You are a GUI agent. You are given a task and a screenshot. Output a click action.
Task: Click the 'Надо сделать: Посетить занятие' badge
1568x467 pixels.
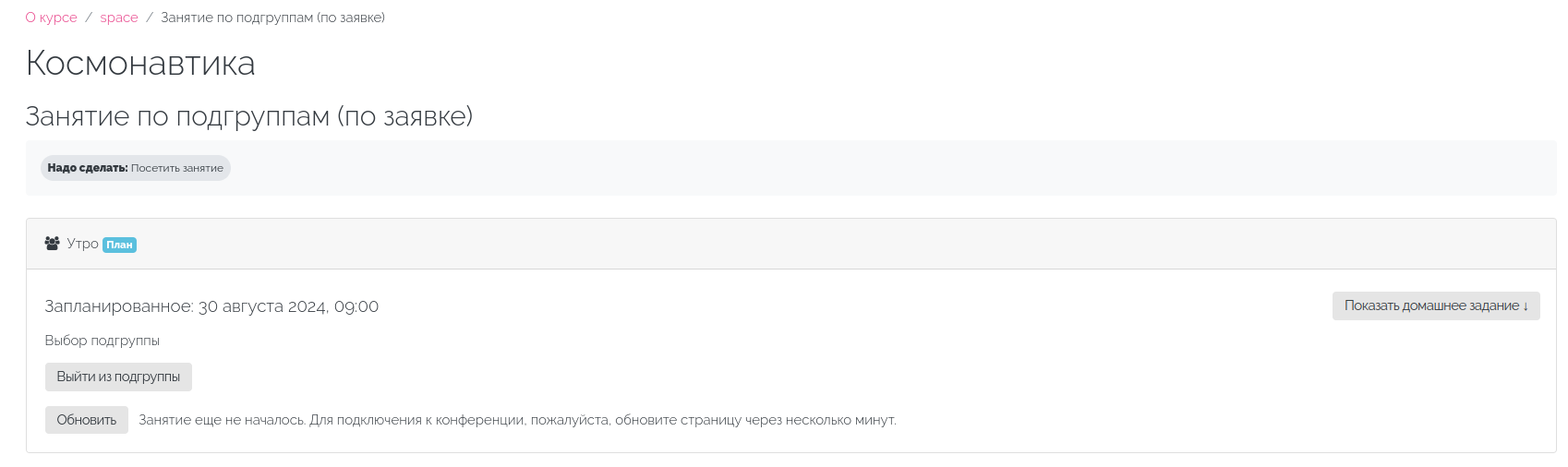(x=135, y=168)
